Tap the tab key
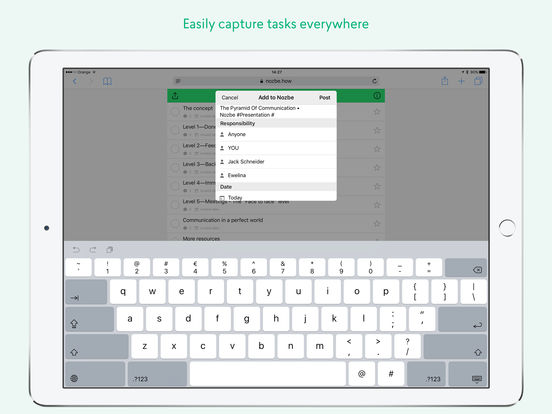 (x=86, y=292)
